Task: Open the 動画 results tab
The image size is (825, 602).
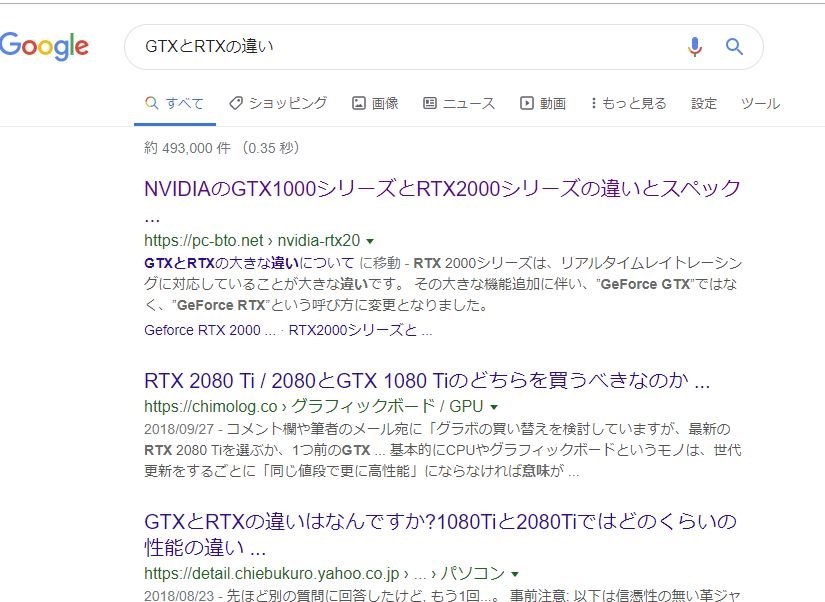Action: click(543, 103)
